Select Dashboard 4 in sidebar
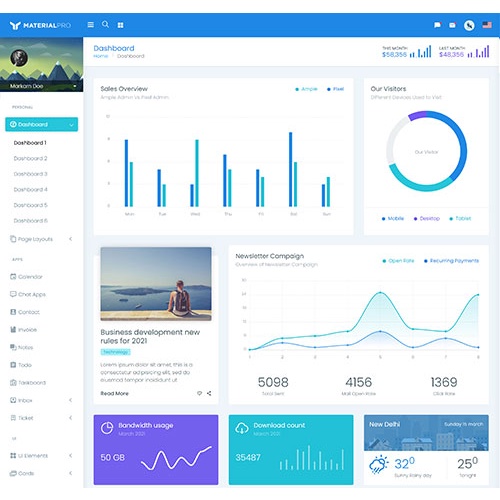500x500 pixels. [30, 190]
